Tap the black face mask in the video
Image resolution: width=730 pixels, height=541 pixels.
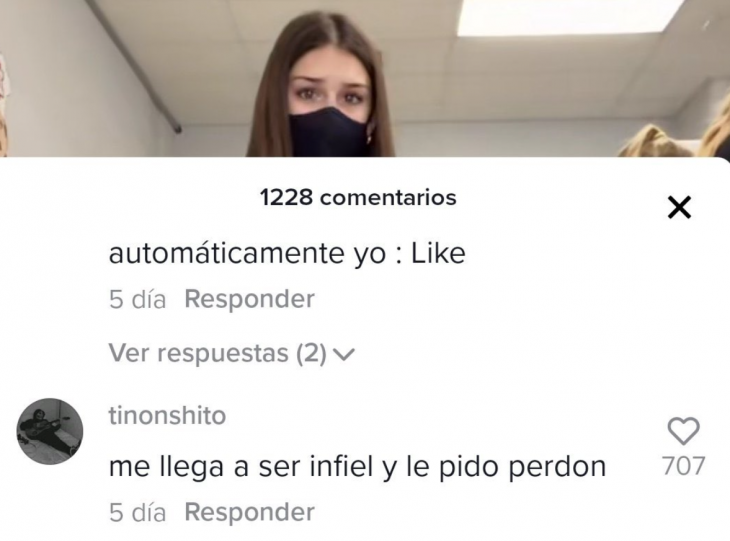(x=329, y=133)
